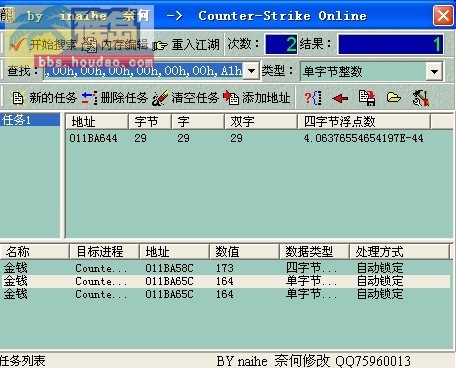Click the save document disk icon

[x=367, y=98]
